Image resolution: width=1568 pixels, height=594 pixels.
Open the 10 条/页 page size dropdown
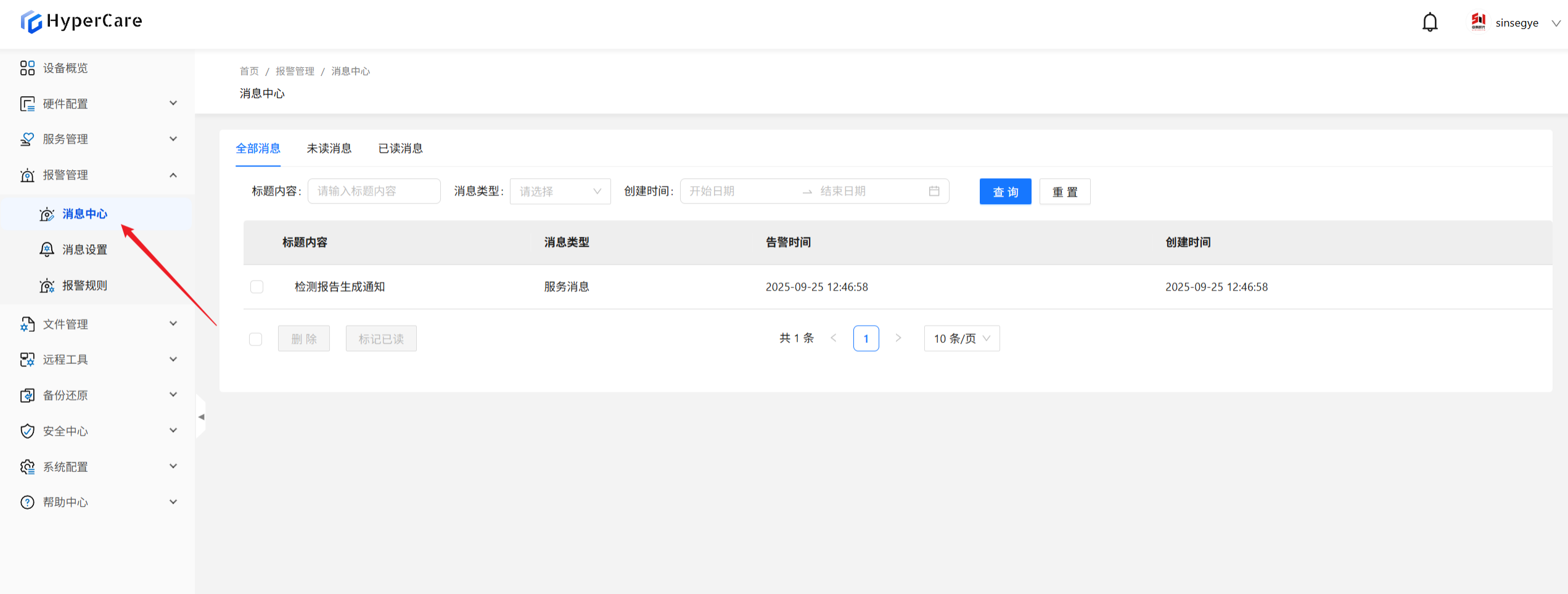point(961,339)
